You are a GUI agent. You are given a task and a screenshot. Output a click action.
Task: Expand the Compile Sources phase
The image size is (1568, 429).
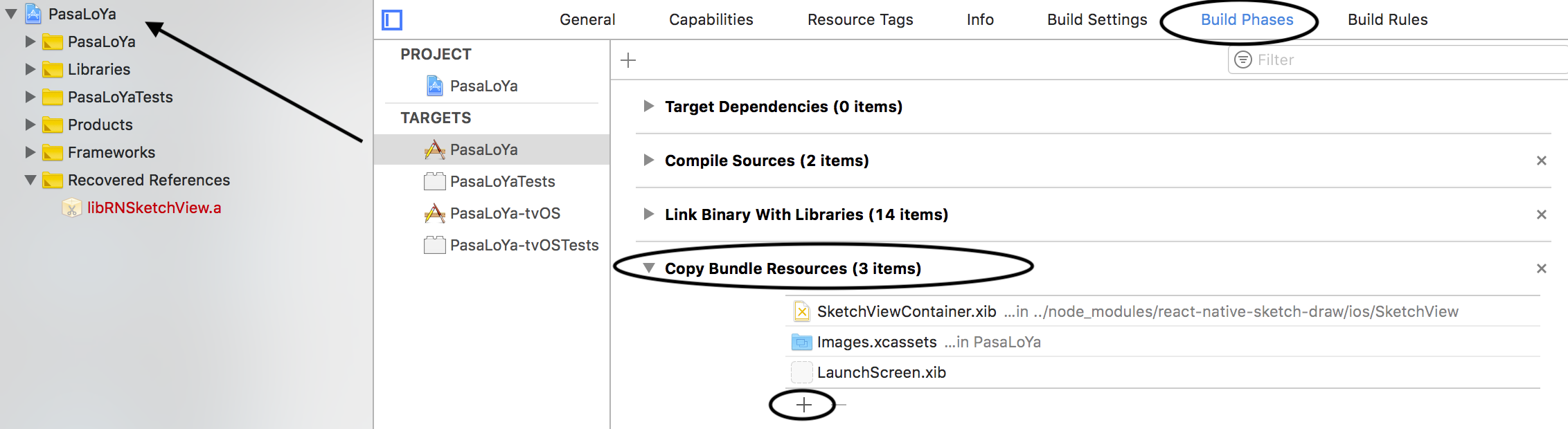click(649, 160)
